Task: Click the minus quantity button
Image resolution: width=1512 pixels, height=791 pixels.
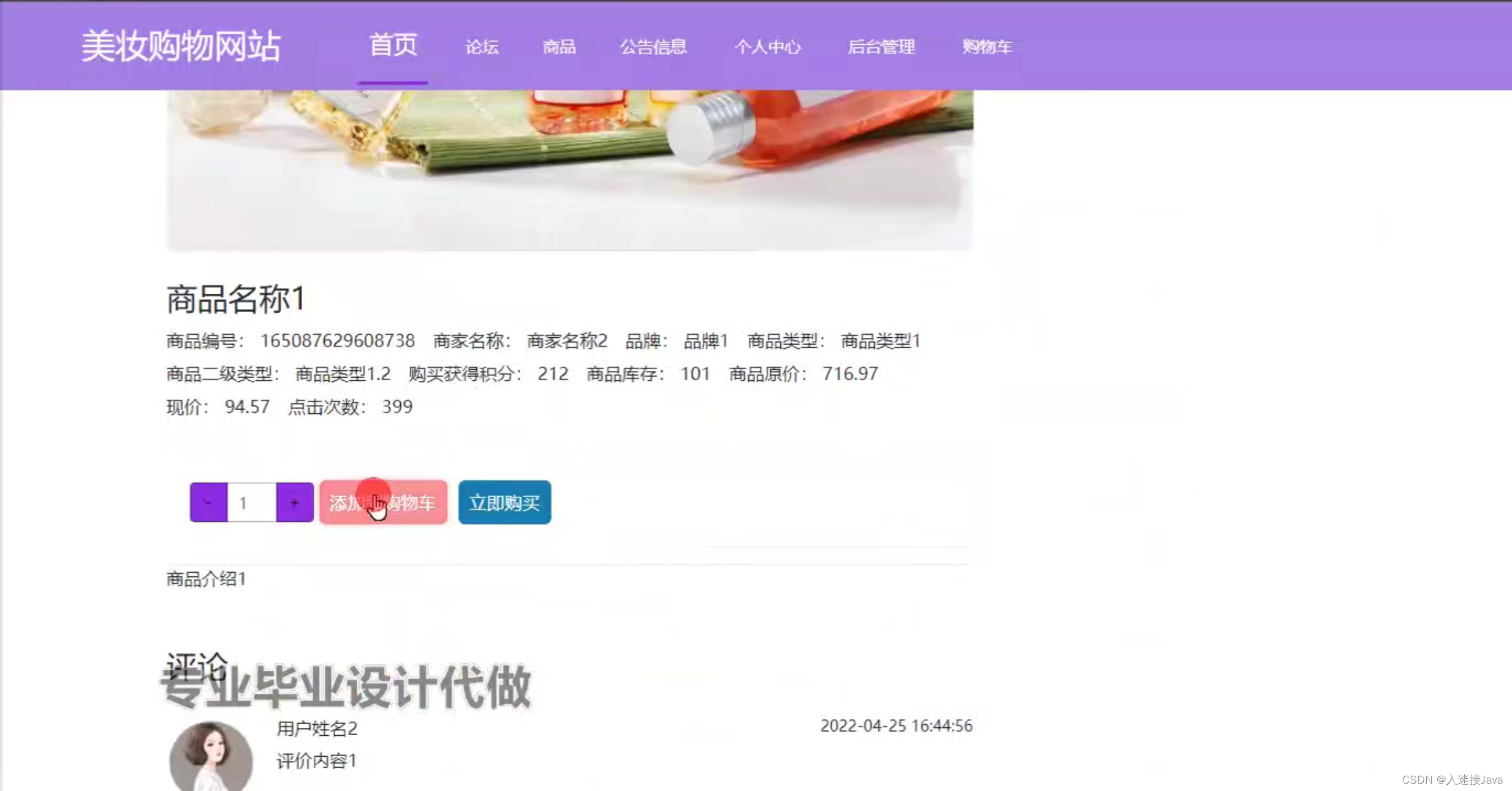Action: click(208, 502)
